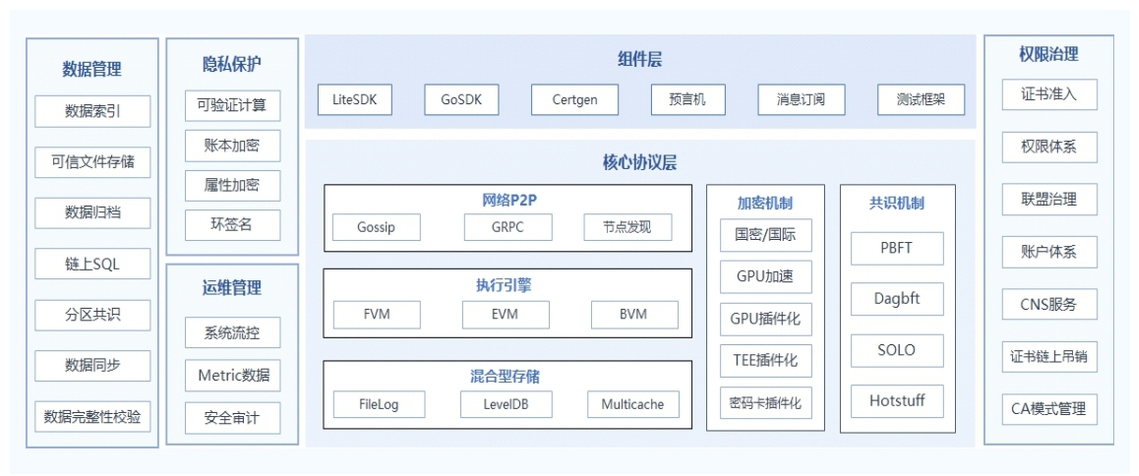Image resolution: width=1139 pixels, height=476 pixels.
Task: Click the EVM box
Action: click(x=506, y=315)
